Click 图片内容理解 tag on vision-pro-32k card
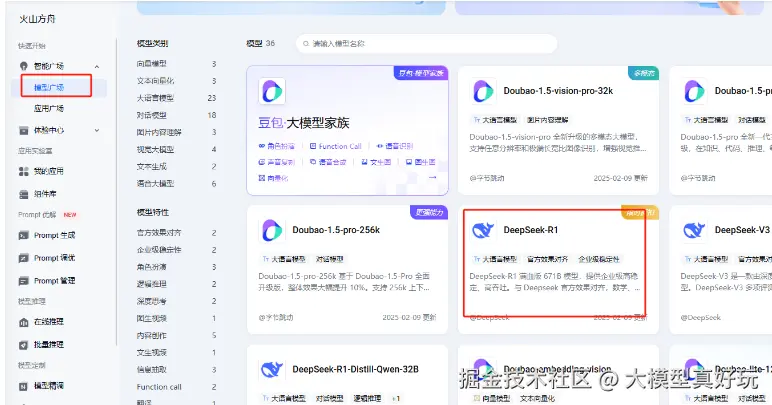 point(547,120)
